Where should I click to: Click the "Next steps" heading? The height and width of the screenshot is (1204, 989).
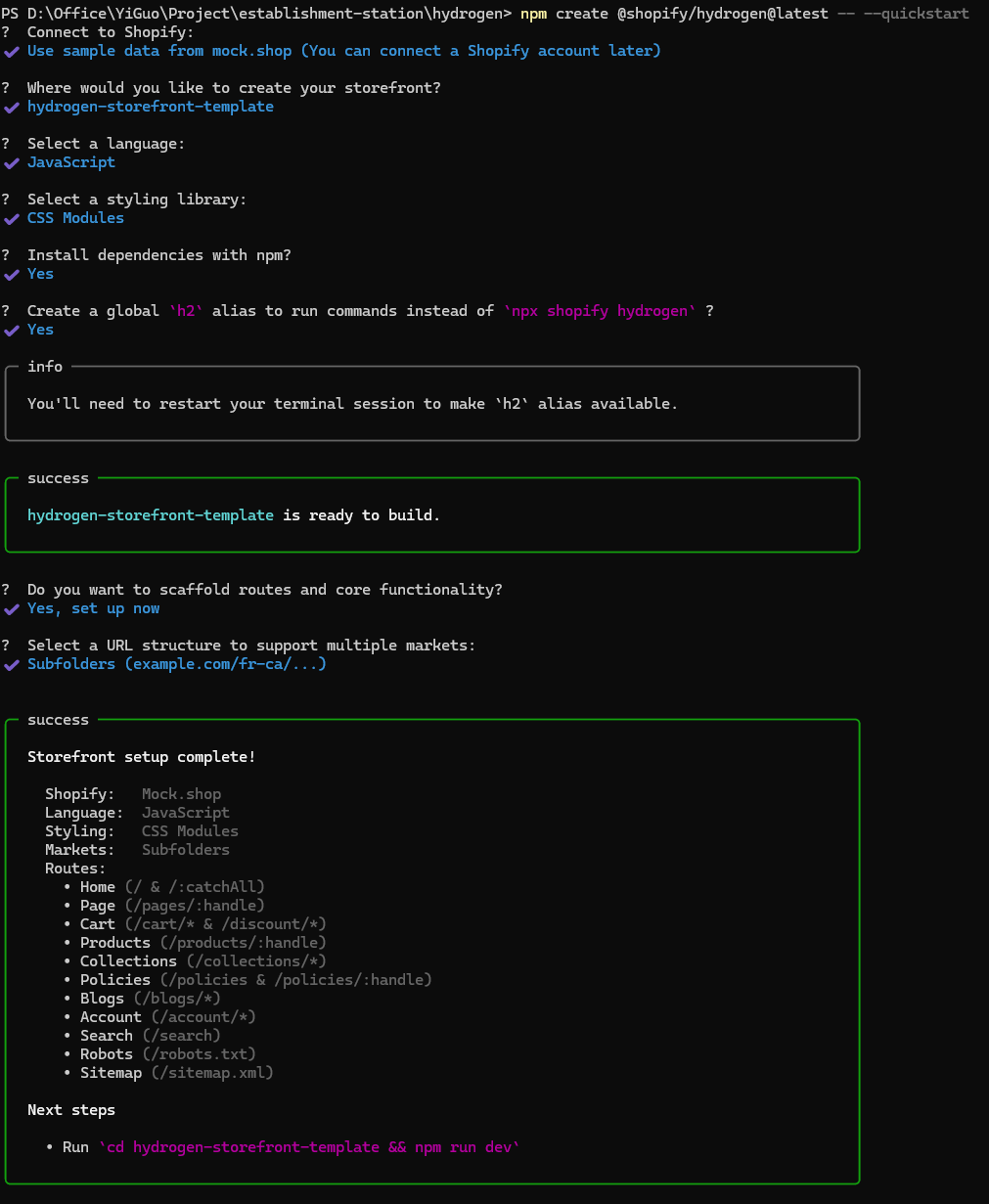[x=71, y=1110]
